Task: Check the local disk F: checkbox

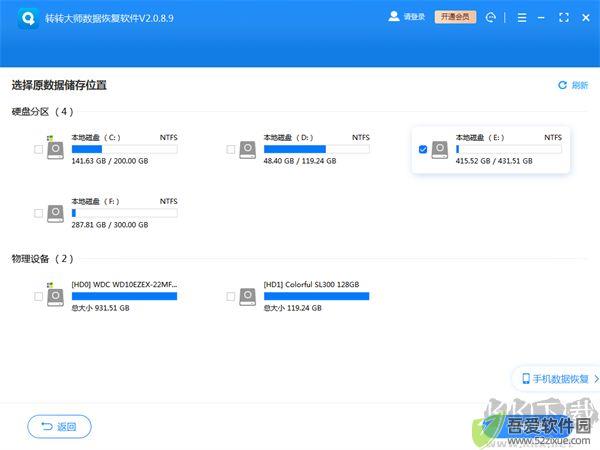Action: 38,213
